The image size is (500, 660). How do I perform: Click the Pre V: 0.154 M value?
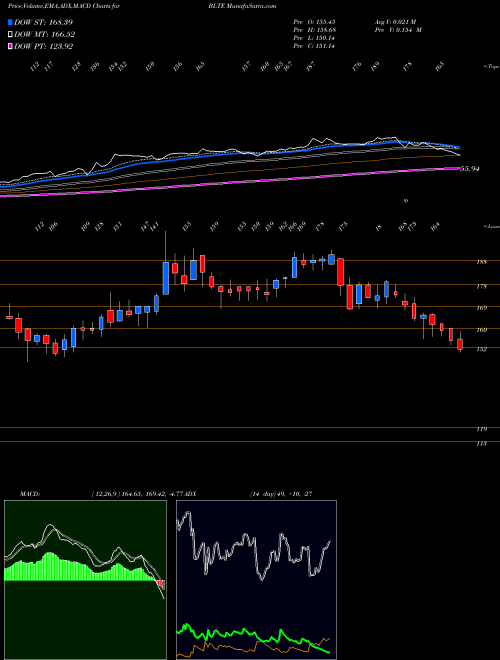point(398,30)
